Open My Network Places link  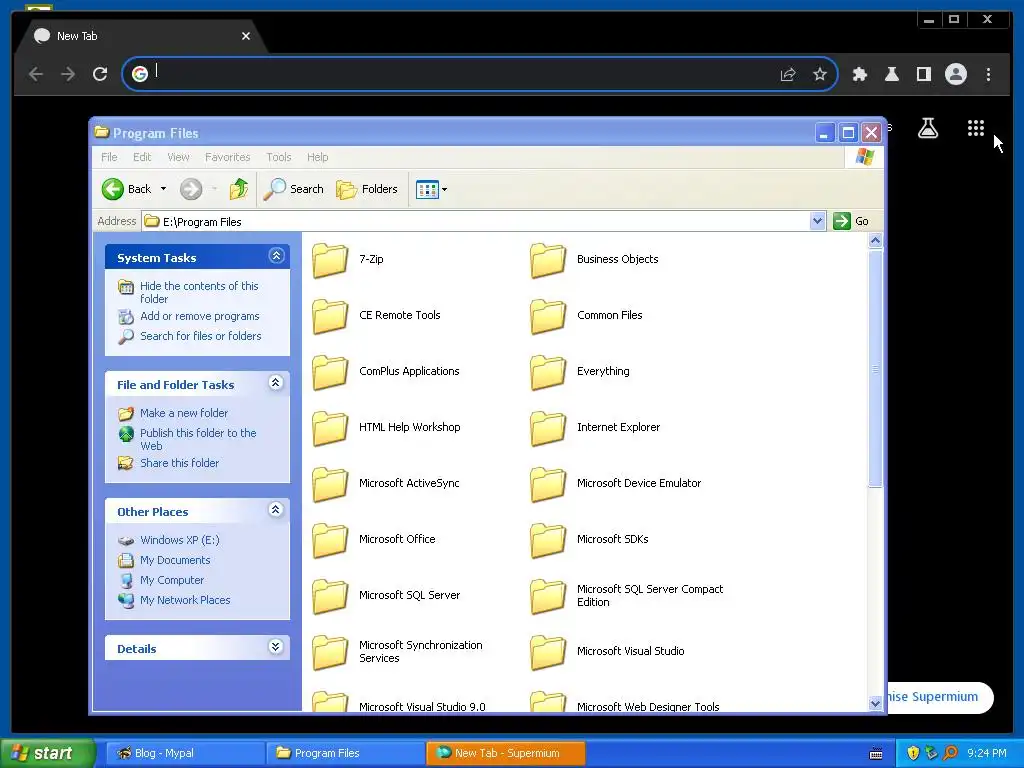(185, 600)
